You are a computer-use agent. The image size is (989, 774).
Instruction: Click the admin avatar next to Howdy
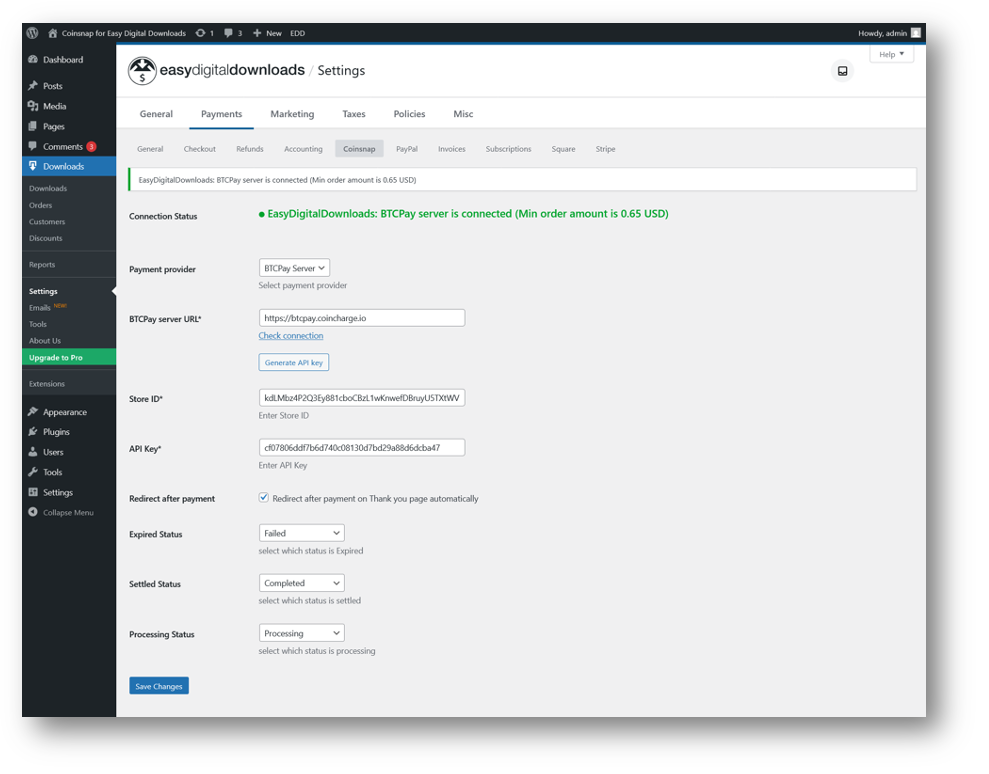click(916, 33)
